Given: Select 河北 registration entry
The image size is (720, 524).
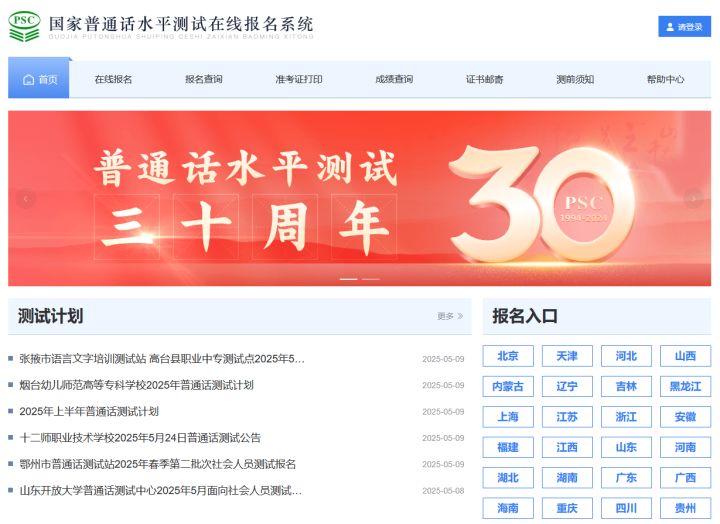Looking at the screenshot, I should (626, 356).
